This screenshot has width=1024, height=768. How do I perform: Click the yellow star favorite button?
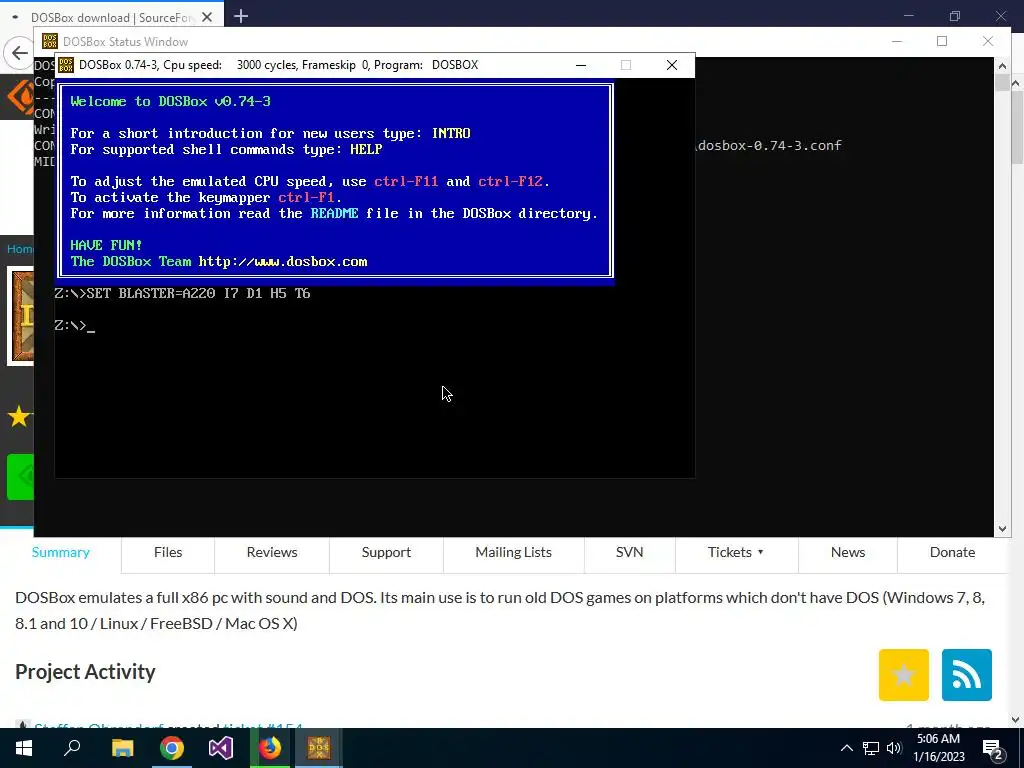point(904,675)
